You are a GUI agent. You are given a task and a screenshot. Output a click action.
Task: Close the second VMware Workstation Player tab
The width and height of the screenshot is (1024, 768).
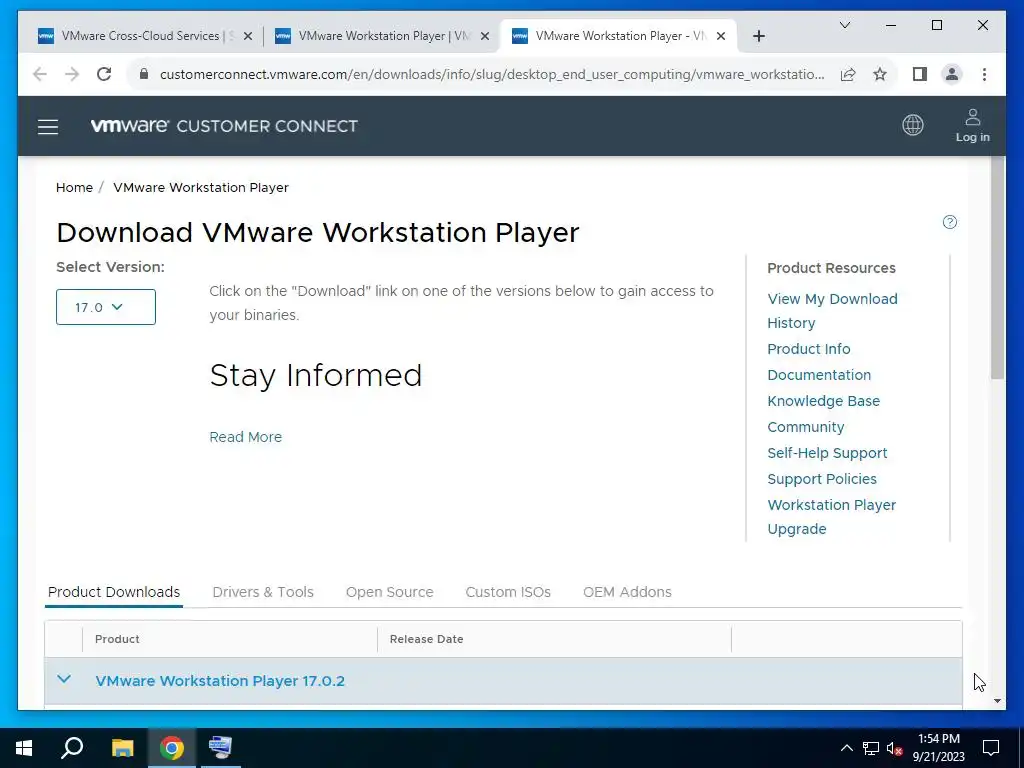click(x=485, y=37)
